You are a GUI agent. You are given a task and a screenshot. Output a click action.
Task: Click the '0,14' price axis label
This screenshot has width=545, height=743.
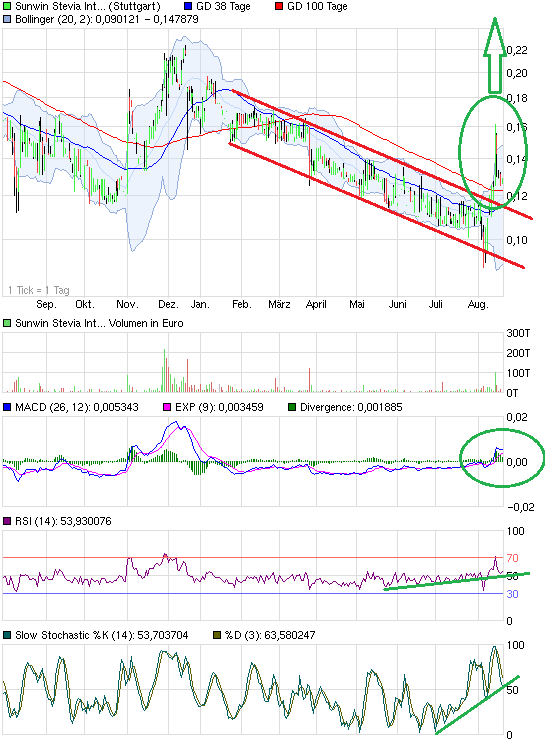point(517,159)
